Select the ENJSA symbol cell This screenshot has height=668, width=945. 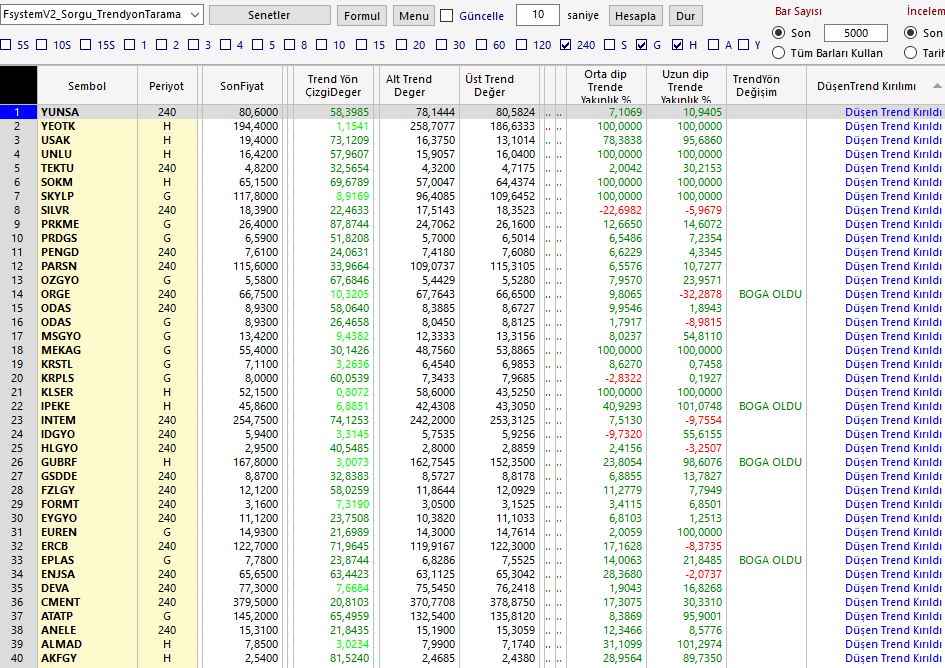pyautogui.click(x=87, y=574)
